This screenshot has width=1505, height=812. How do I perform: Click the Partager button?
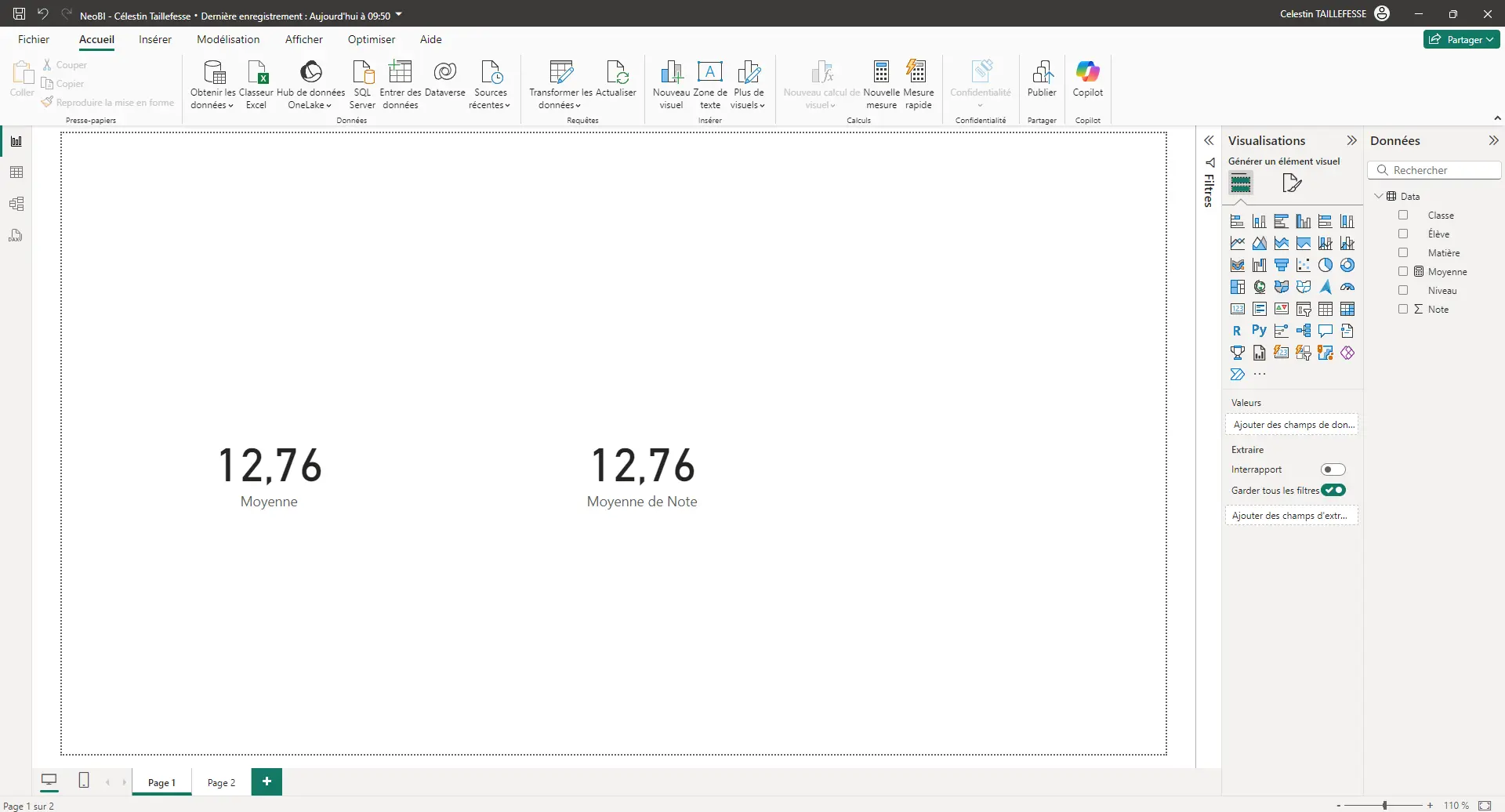click(x=1461, y=39)
